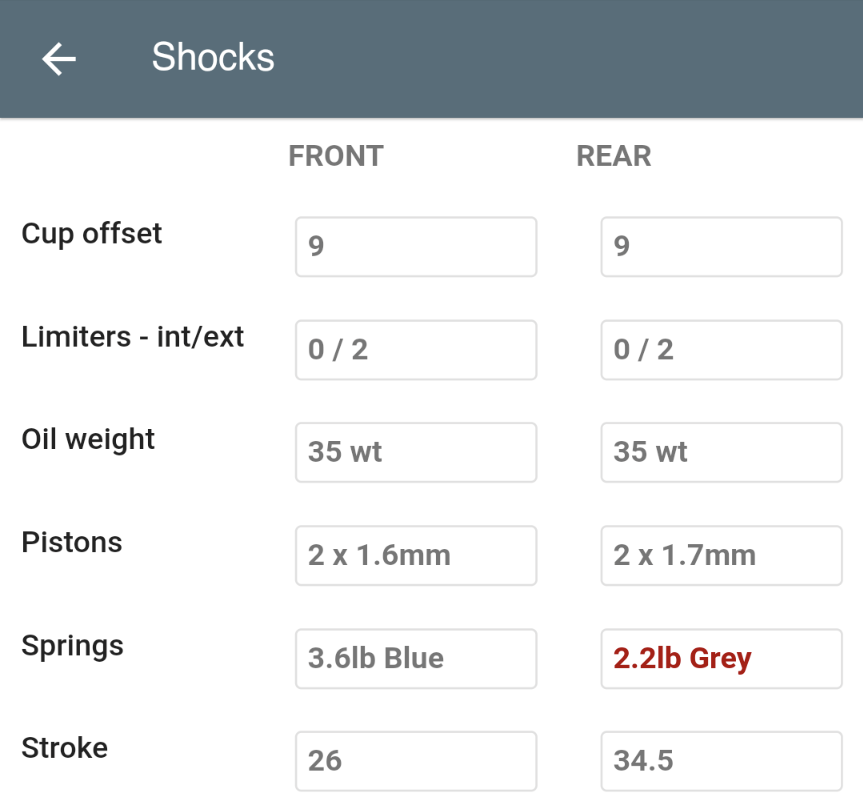Select the front Pistons field showing 2 x 1.6mm
Viewport: 863px width, 810px height.
[415, 555]
